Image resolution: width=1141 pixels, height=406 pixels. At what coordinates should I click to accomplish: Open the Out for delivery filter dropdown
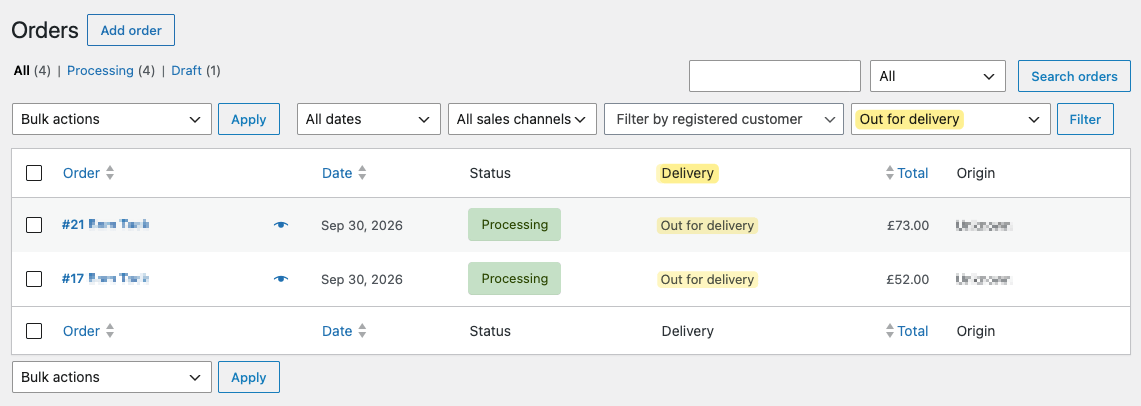point(951,119)
